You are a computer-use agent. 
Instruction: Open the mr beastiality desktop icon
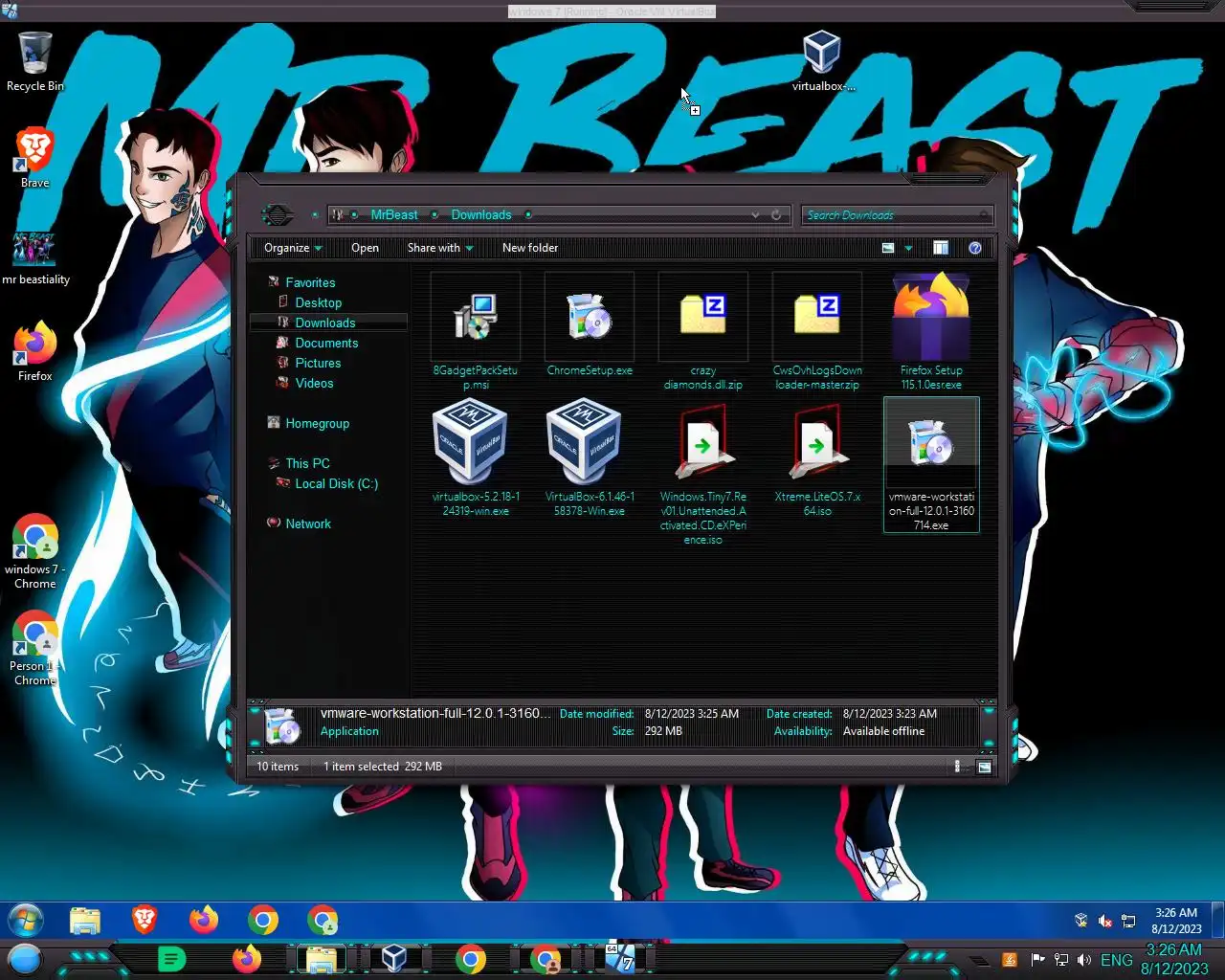pyautogui.click(x=35, y=258)
